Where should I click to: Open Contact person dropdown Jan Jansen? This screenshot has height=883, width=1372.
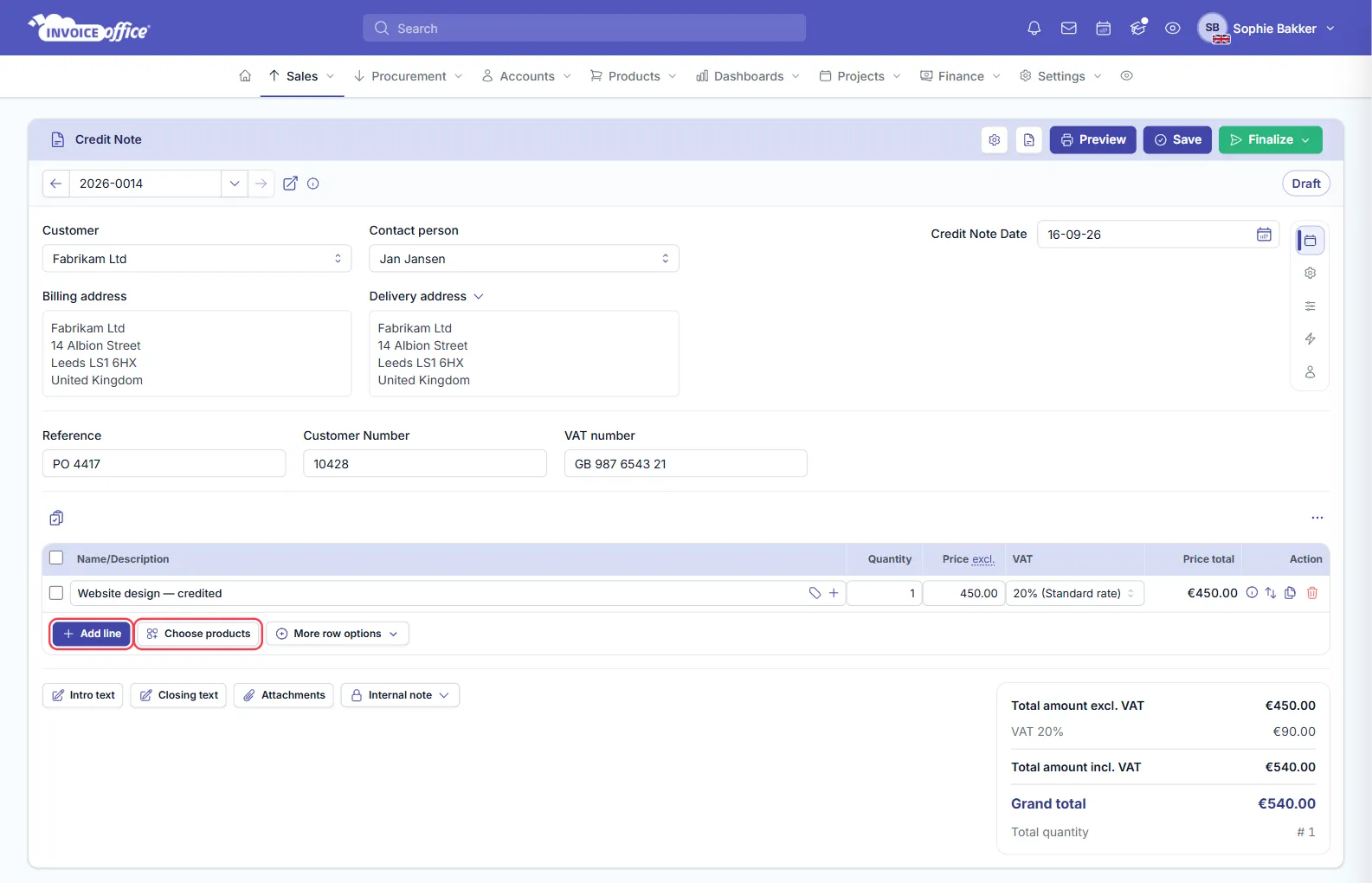(x=524, y=259)
